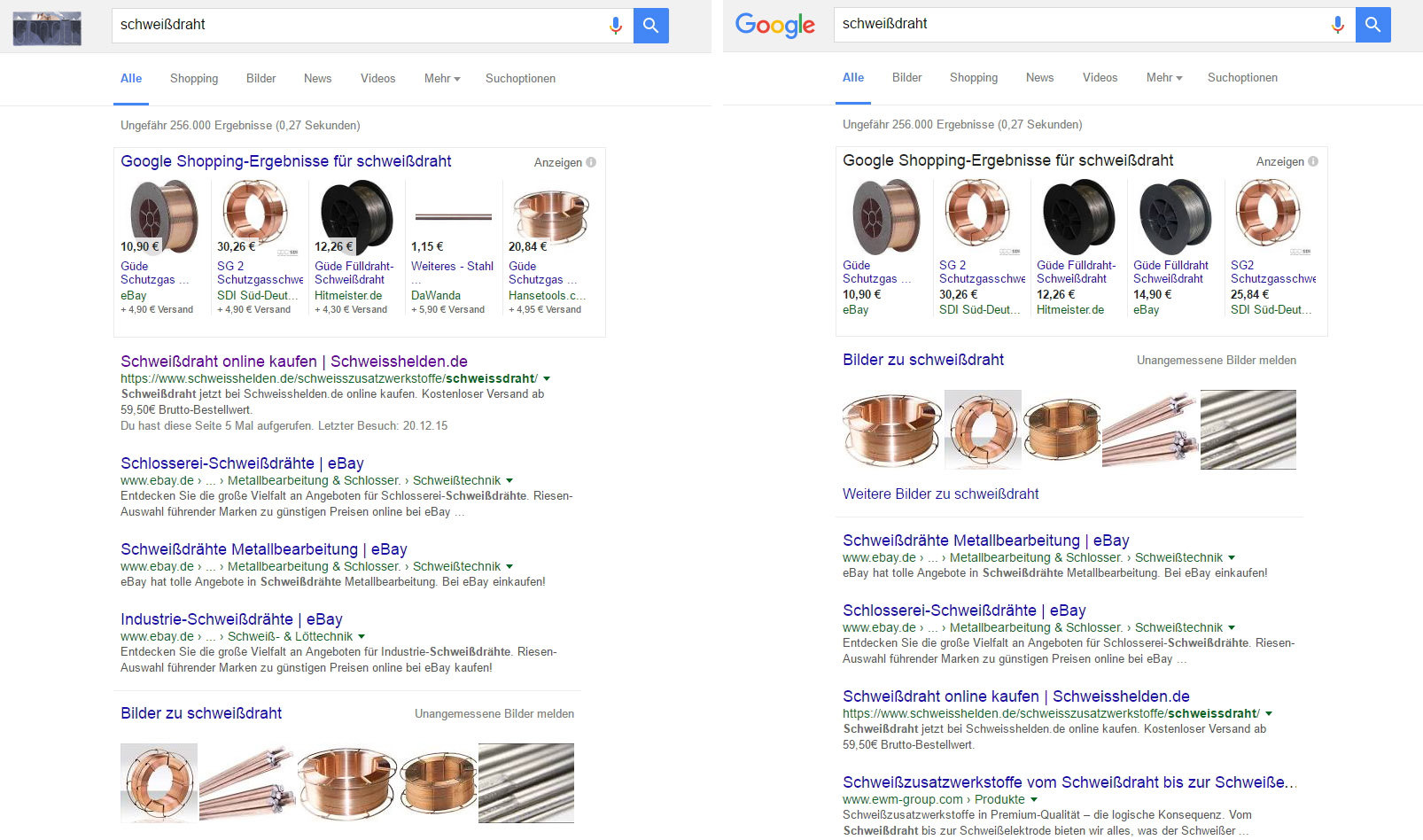
Task: Open Videos tab in left window
Action: 377,79
